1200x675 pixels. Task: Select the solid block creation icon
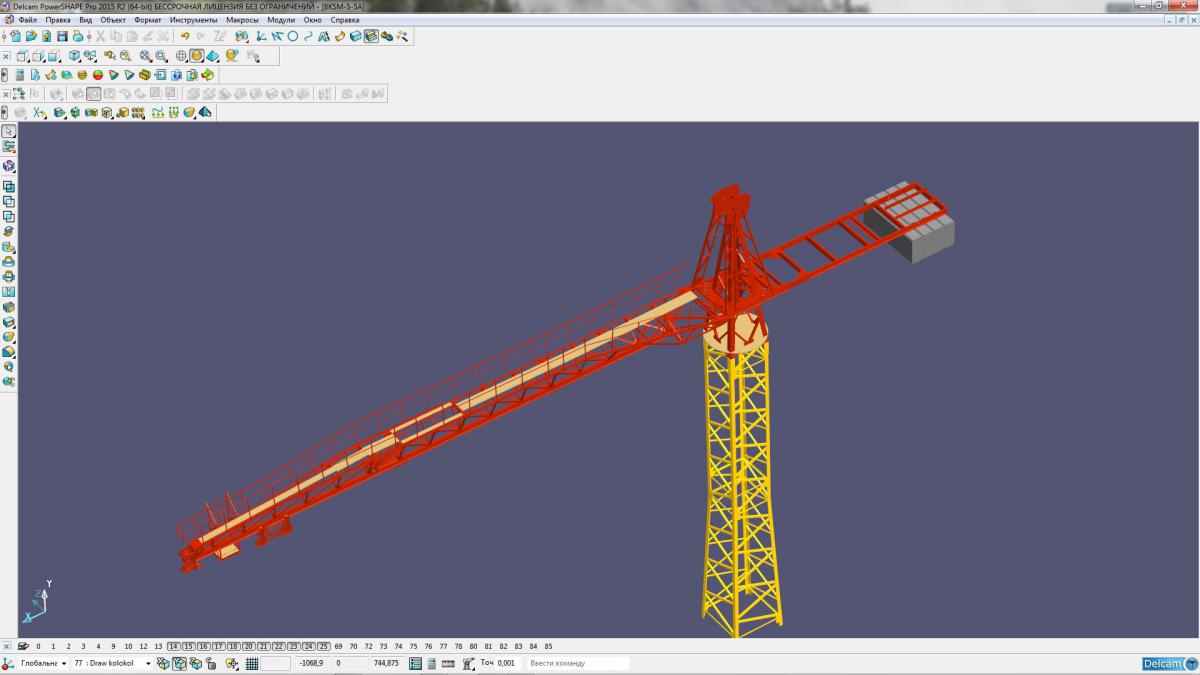[x=356, y=36]
